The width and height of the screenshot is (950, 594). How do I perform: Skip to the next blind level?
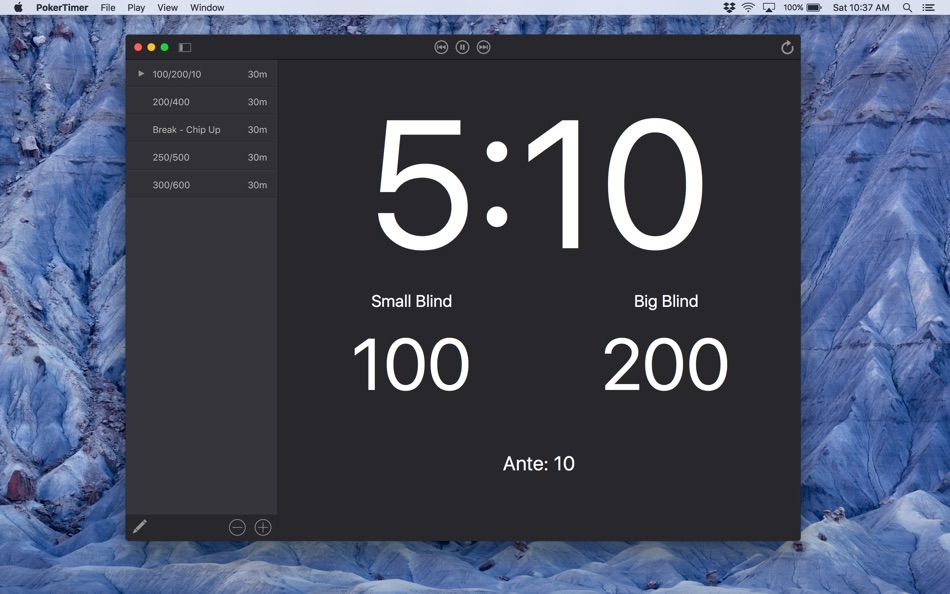[x=483, y=46]
